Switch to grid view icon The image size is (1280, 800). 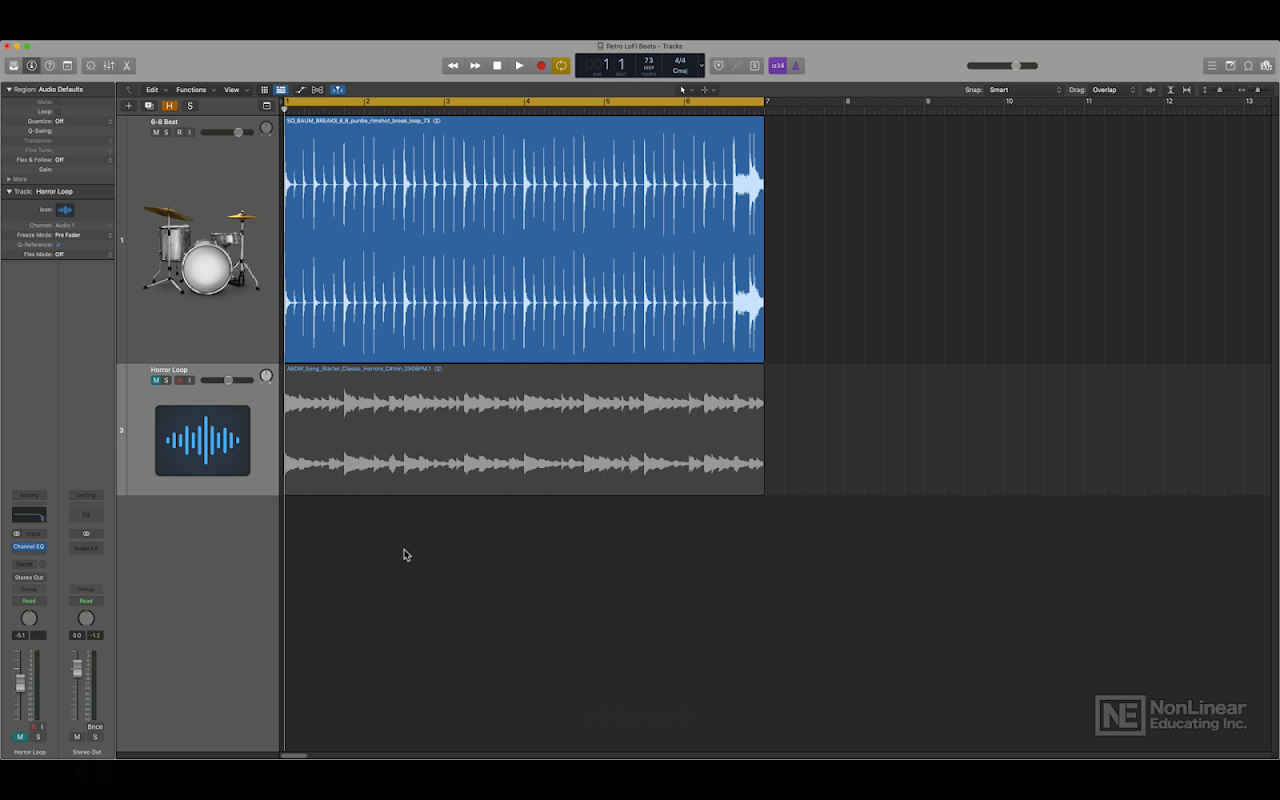[x=264, y=90]
